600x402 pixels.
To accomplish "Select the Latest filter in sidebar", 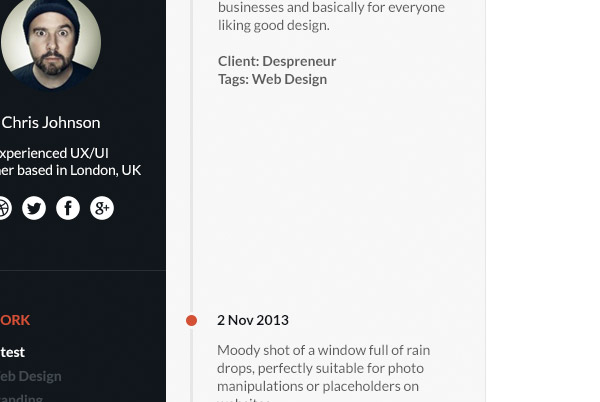I will coord(13,352).
